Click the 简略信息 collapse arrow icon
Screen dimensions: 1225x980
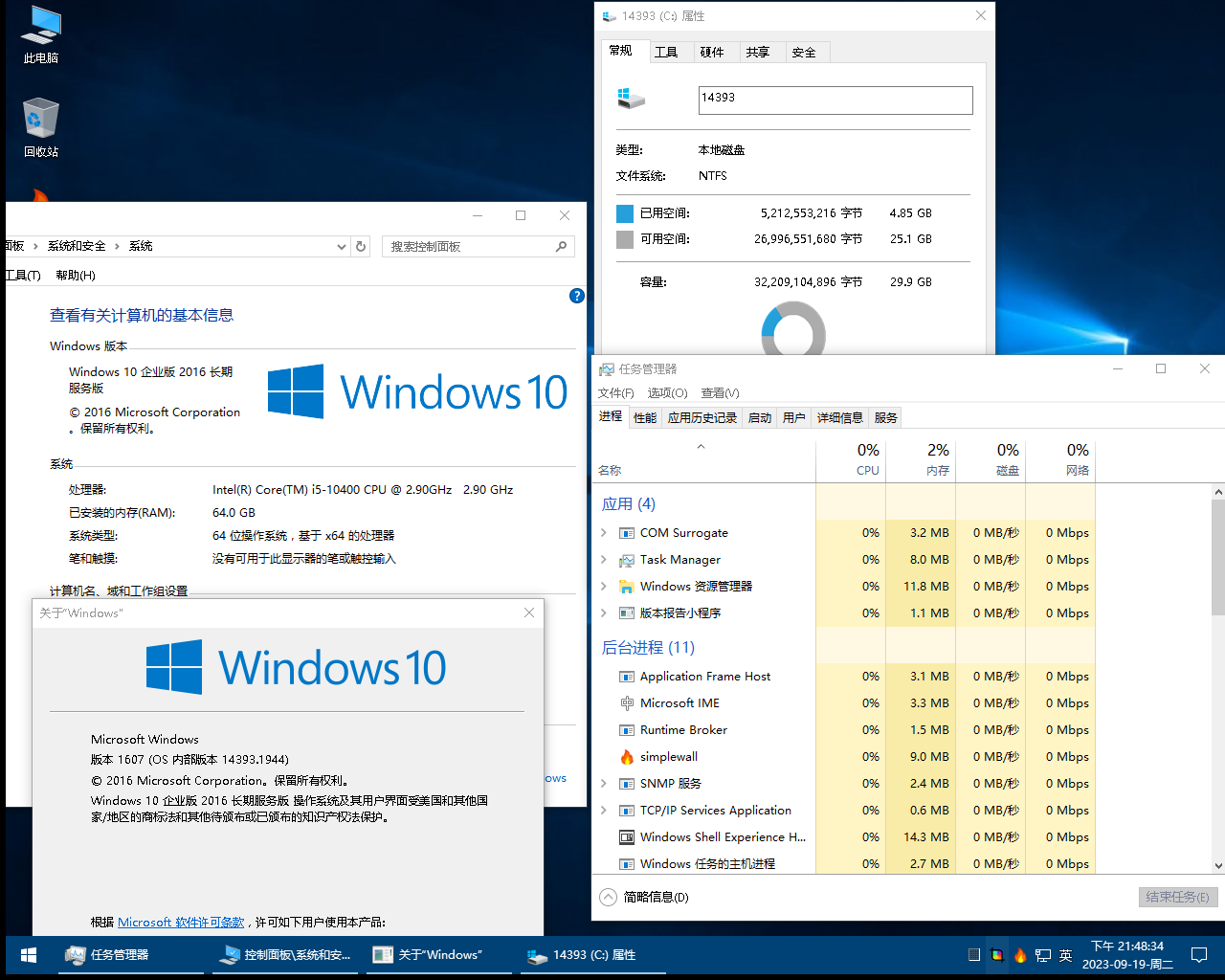(x=608, y=897)
